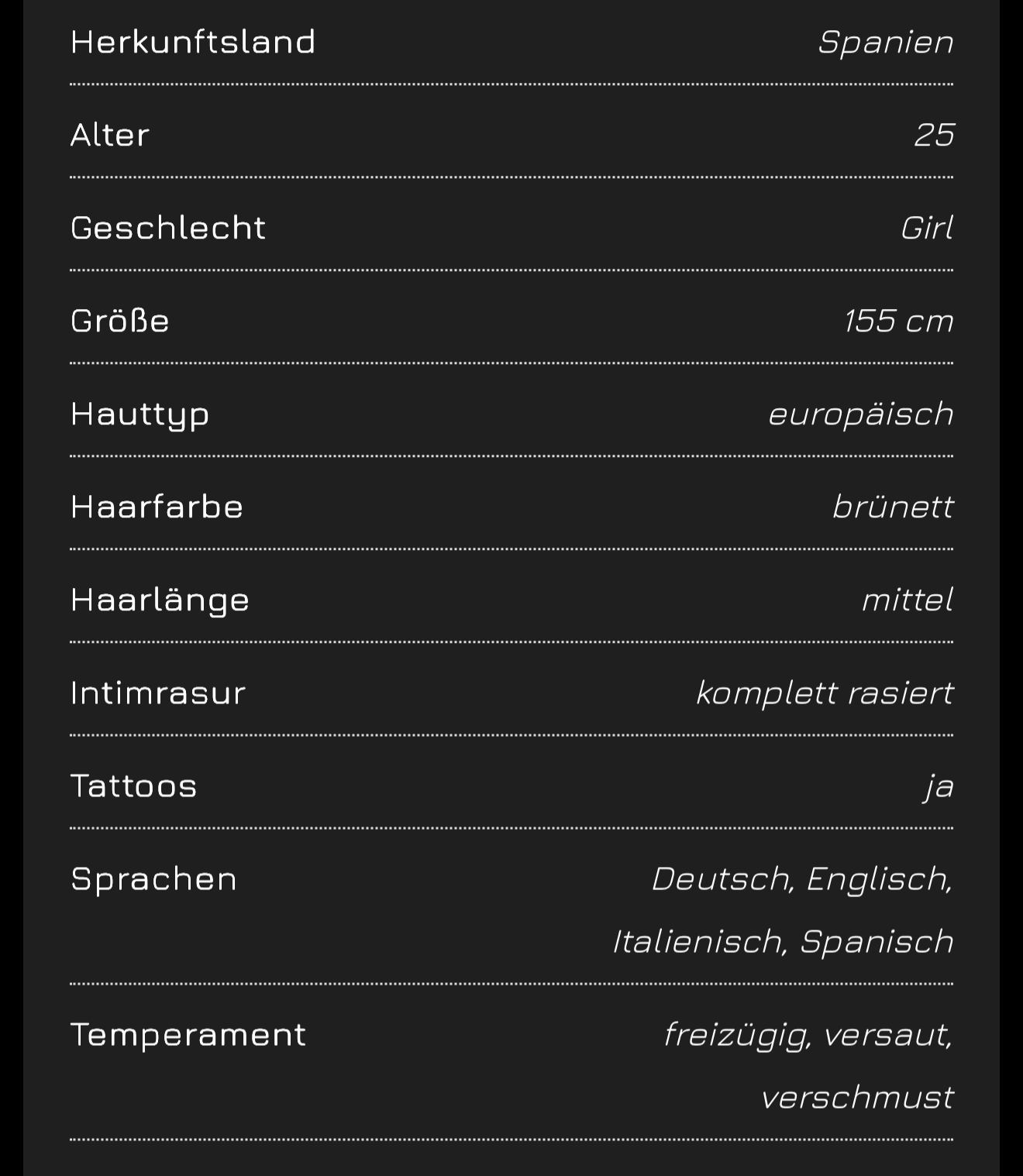Select the ja value beside Tattoos
This screenshot has height=1176, width=1023.
click(x=939, y=787)
